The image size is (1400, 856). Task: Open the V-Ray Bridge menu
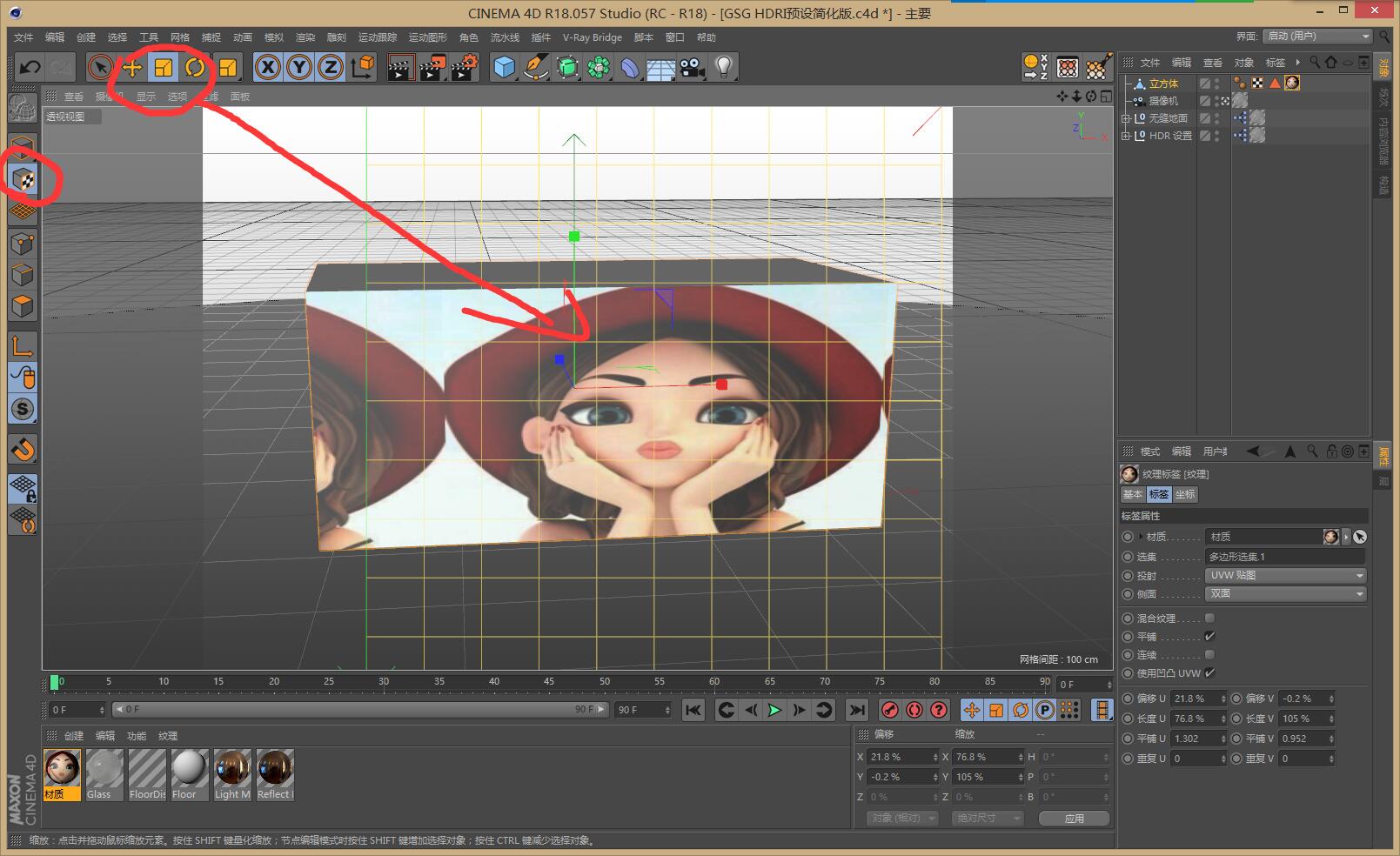(593, 37)
